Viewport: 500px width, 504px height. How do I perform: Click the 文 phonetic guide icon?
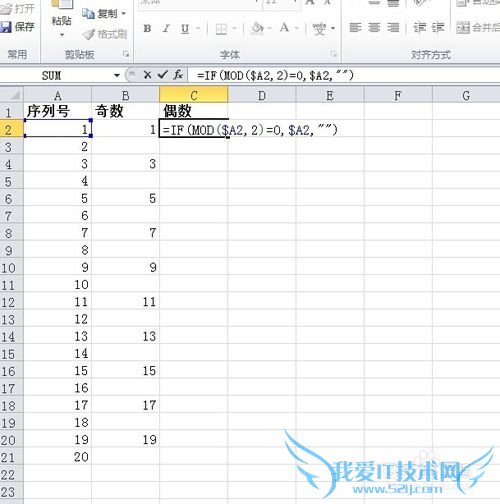coord(319,29)
